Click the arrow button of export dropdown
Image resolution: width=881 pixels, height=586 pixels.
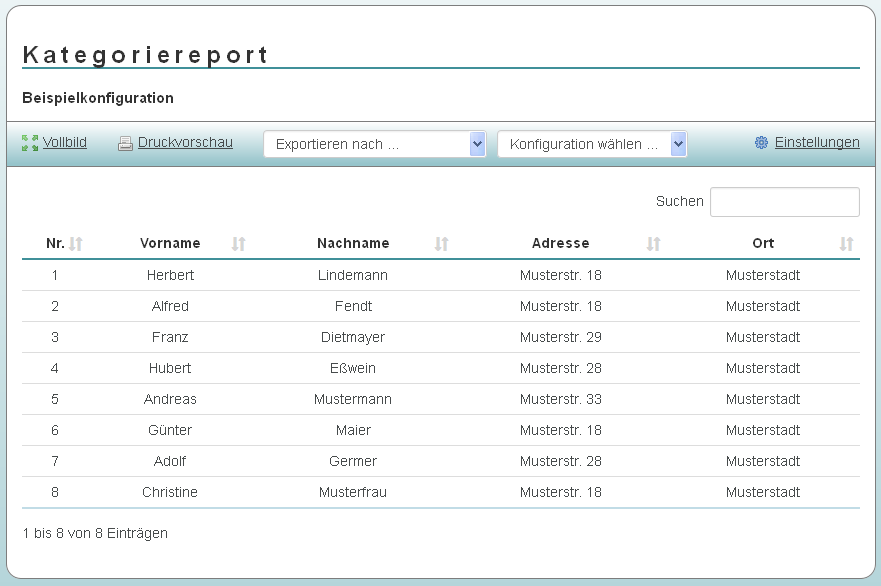coord(478,144)
